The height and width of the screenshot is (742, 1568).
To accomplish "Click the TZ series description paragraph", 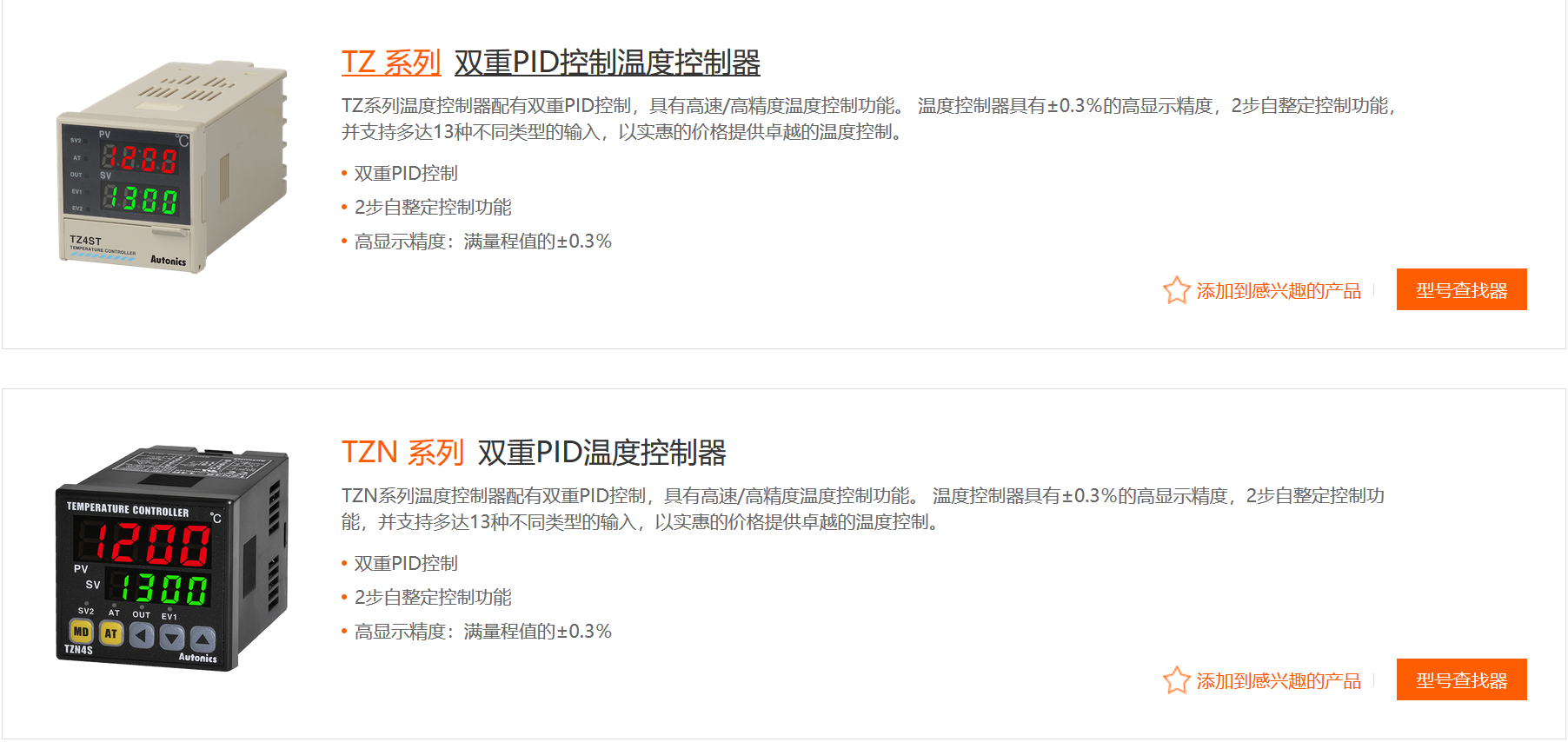I will pos(869,118).
